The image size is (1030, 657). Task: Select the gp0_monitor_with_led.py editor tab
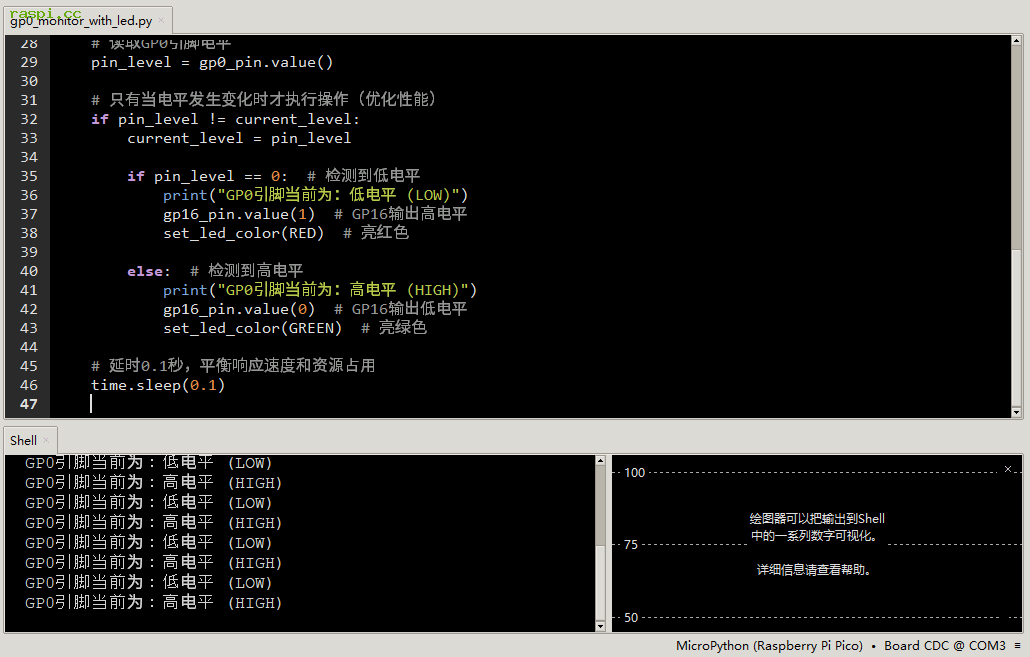point(80,20)
